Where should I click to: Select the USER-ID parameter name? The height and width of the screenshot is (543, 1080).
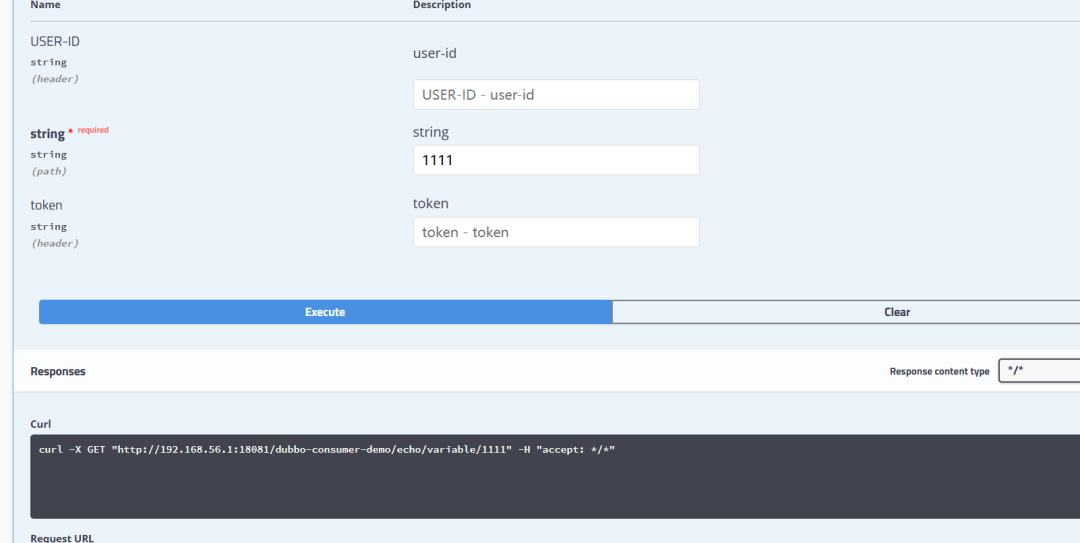click(x=54, y=42)
